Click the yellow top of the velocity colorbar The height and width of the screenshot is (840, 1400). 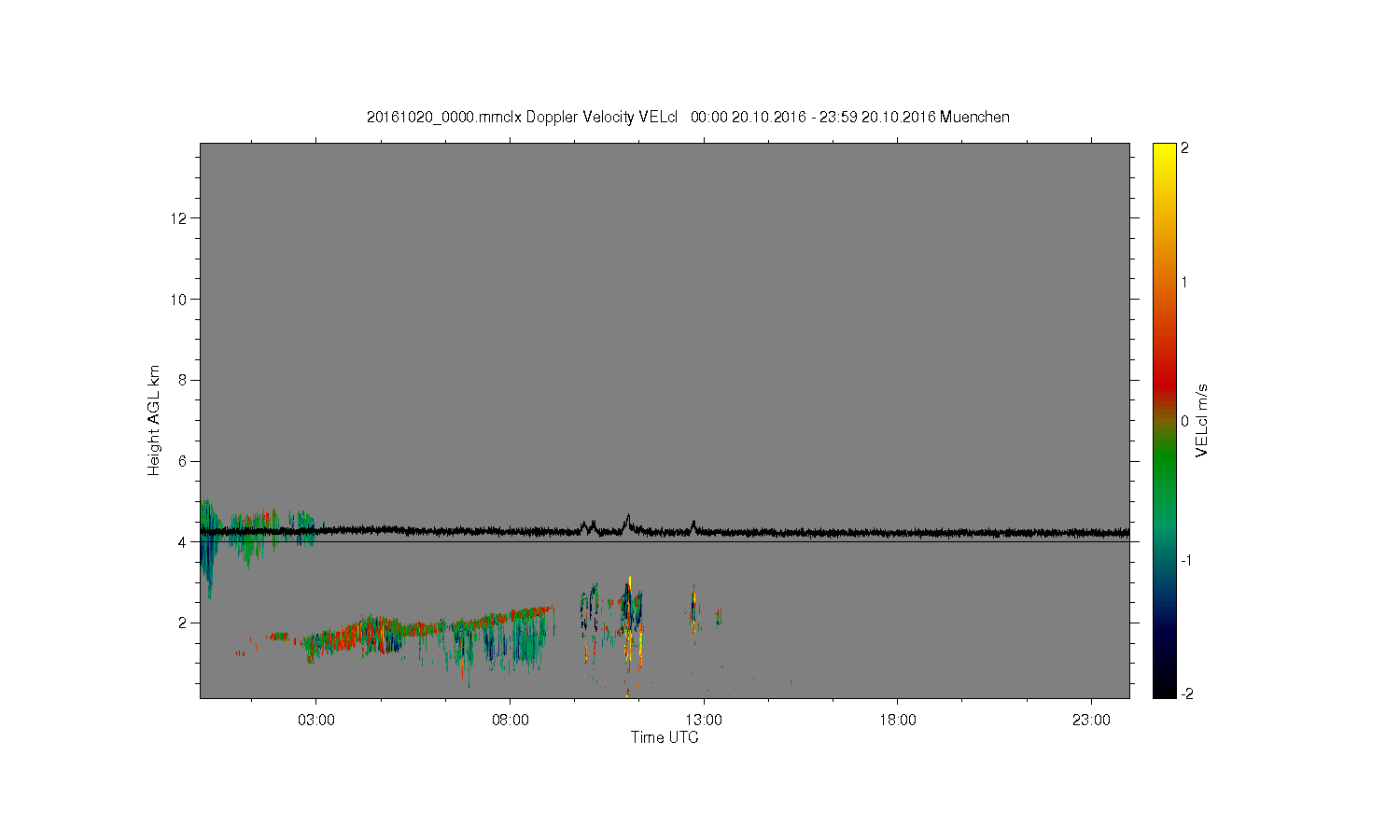point(1164,151)
